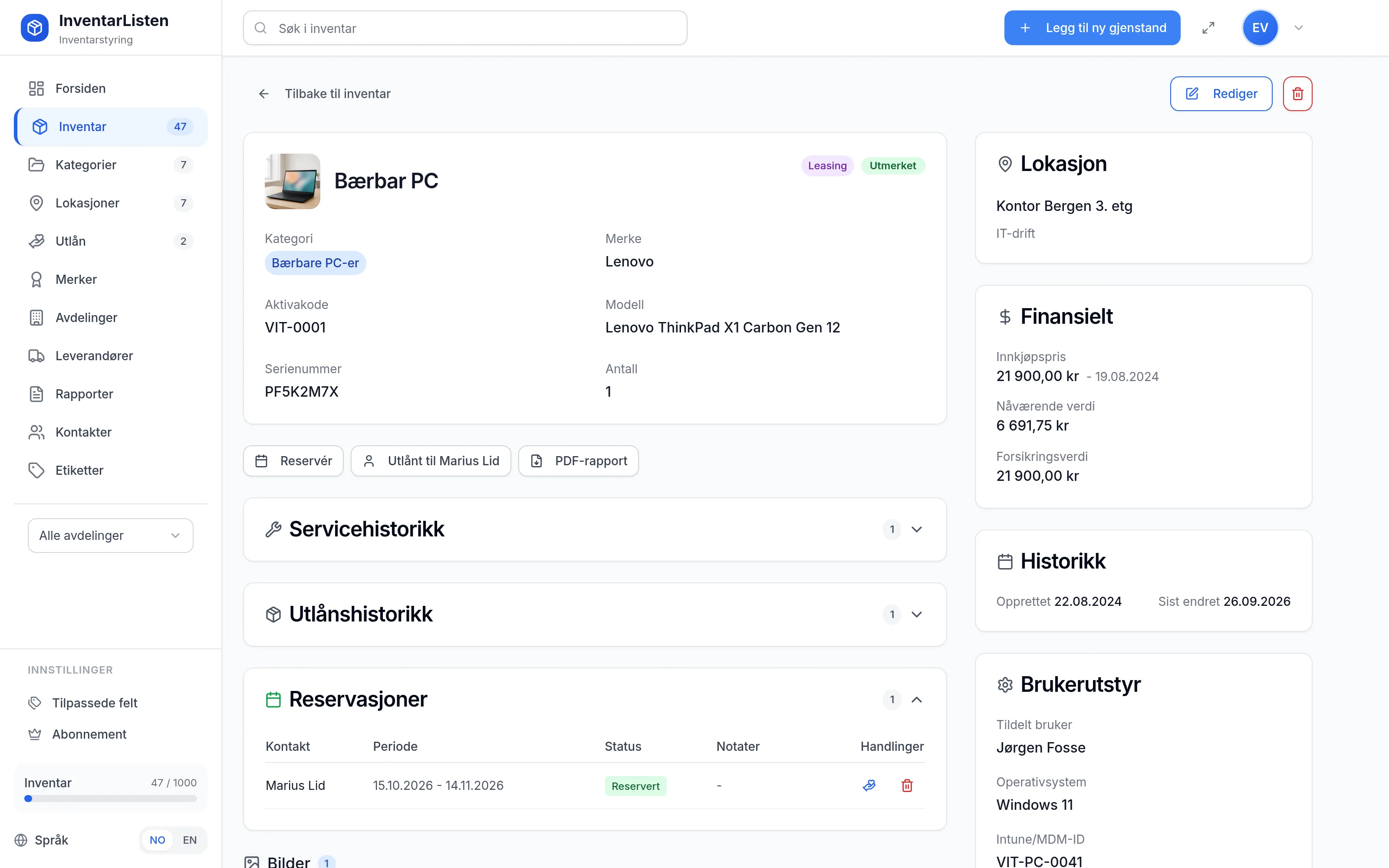Click the gear icon beside Brukerutstyr
1389x868 pixels.
tap(1005, 685)
